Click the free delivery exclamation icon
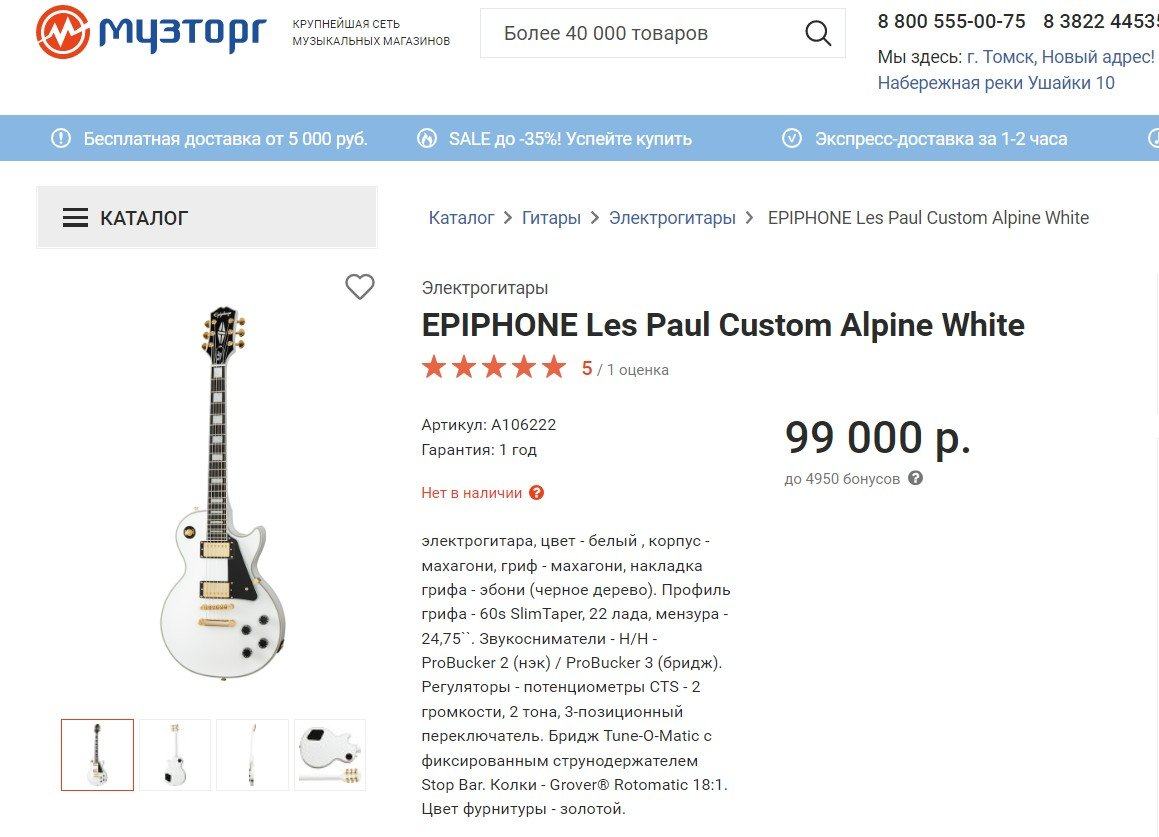This screenshot has height=837, width=1159. 61,139
